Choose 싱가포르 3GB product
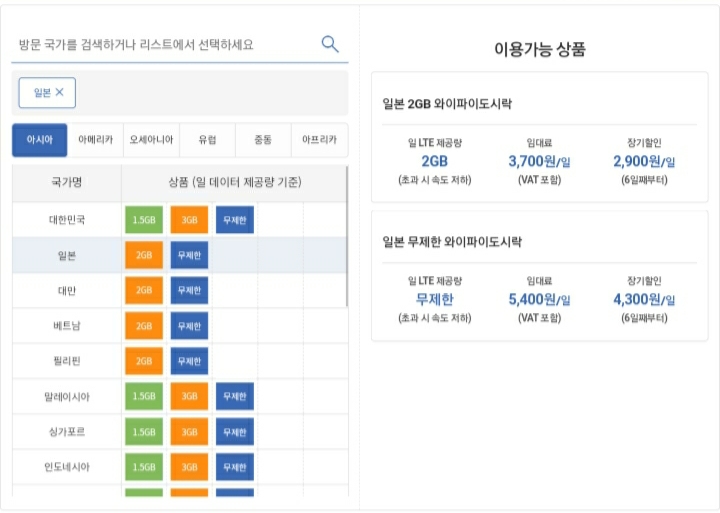 [x=189, y=432]
